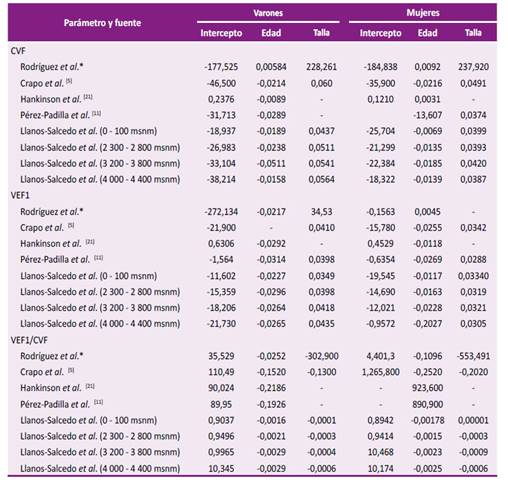Click the -553,491 value in the VEF1/CVF section
This screenshot has height=480, width=508.
pyautogui.click(x=473, y=356)
